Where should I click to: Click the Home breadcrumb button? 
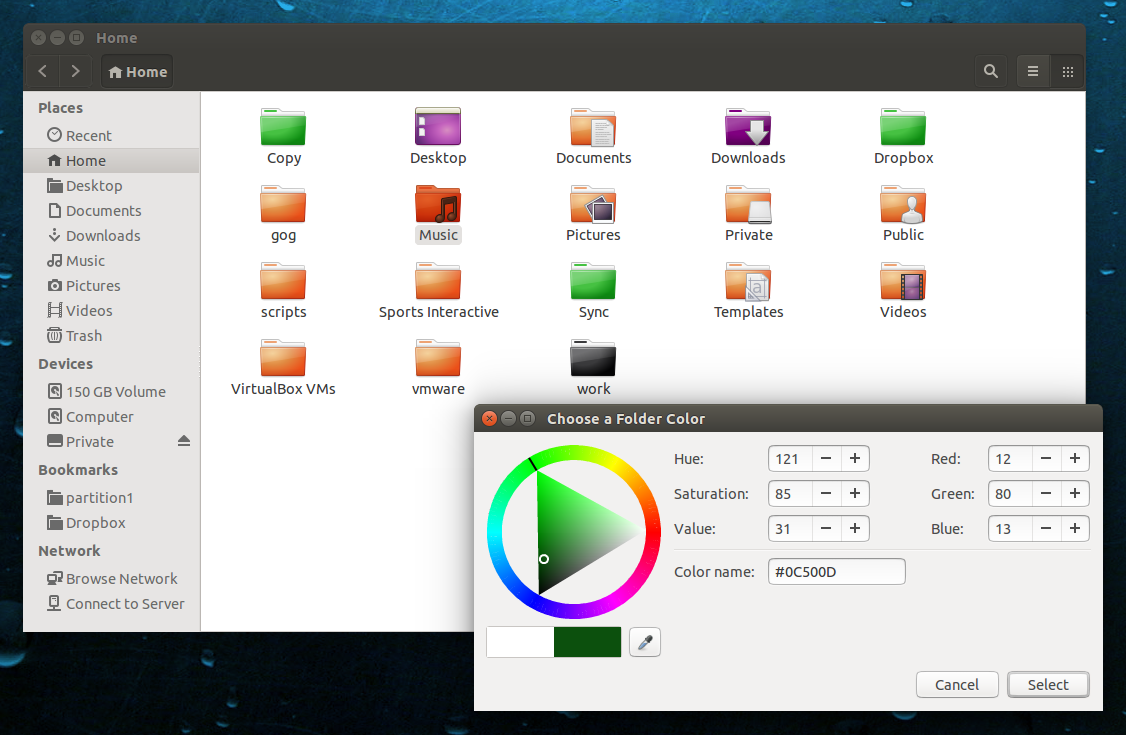[x=136, y=71]
